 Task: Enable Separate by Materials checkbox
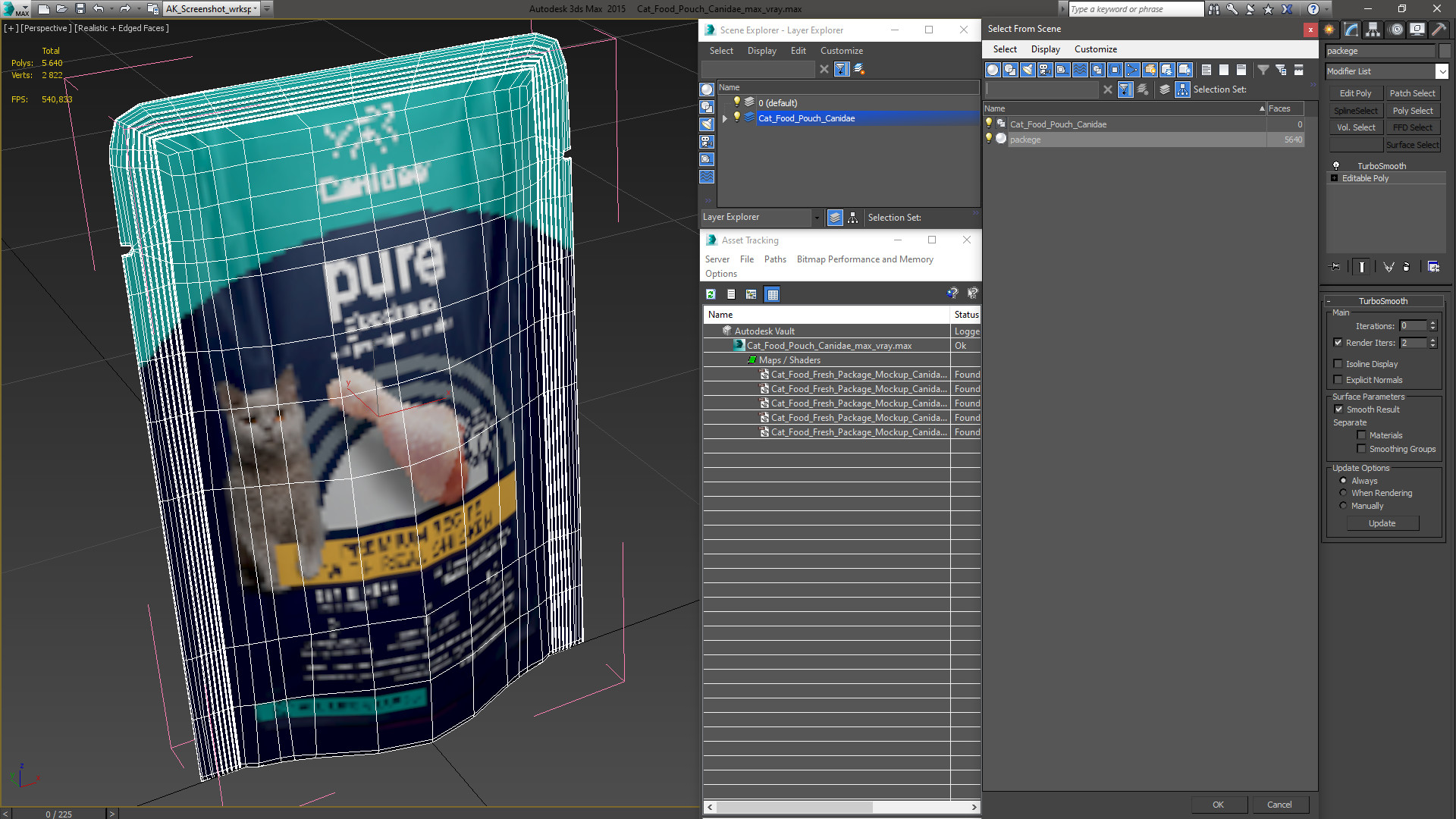(x=1361, y=435)
